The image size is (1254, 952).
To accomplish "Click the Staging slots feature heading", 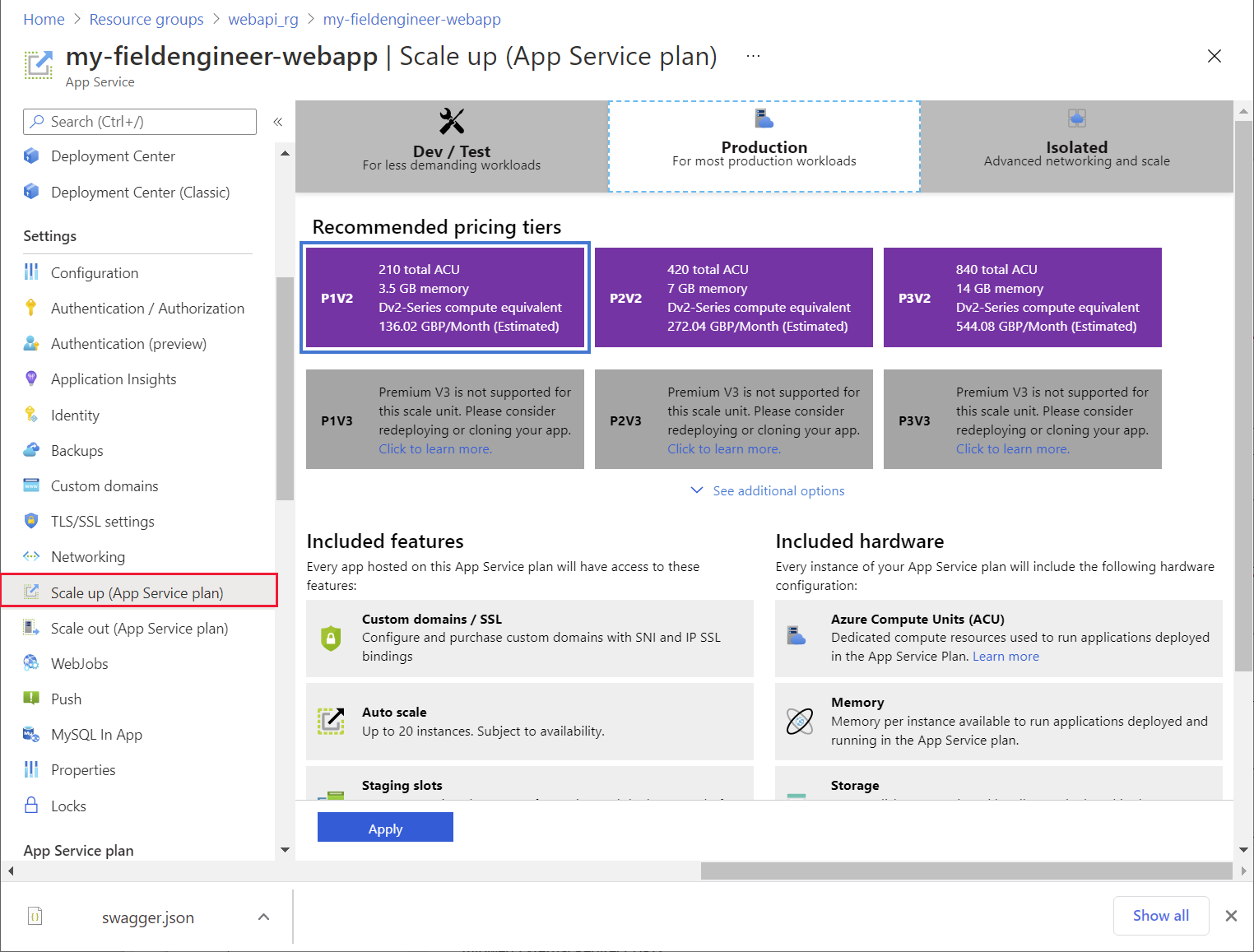I will [402, 785].
